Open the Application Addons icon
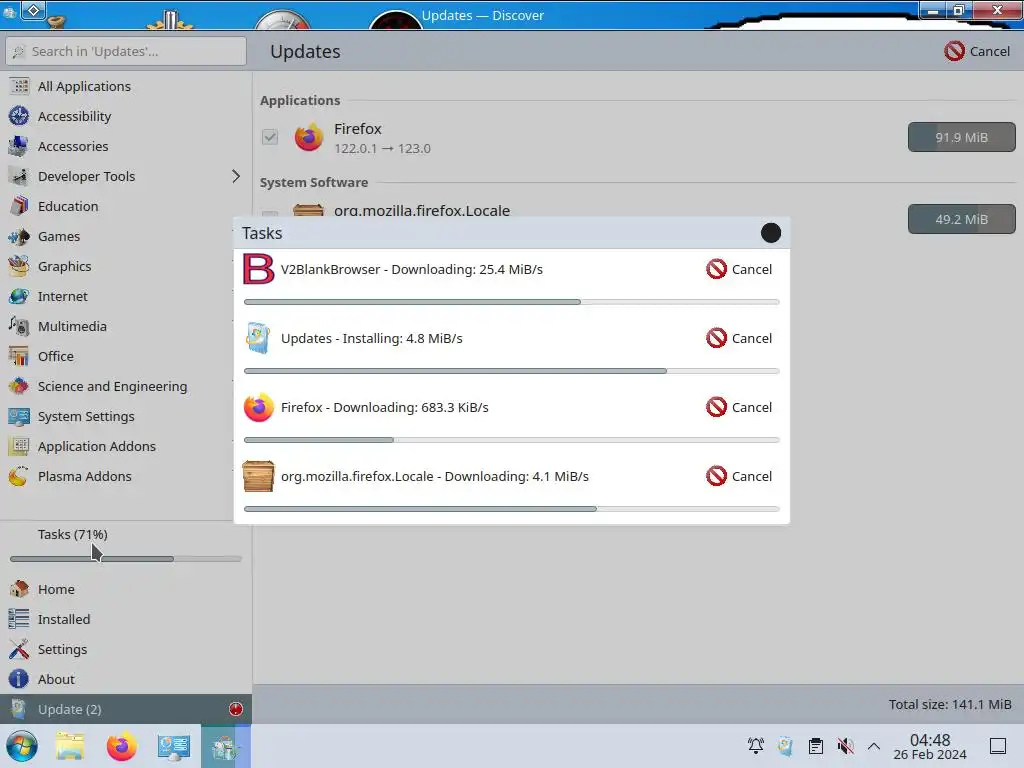This screenshot has width=1024, height=768. pyautogui.click(x=19, y=447)
